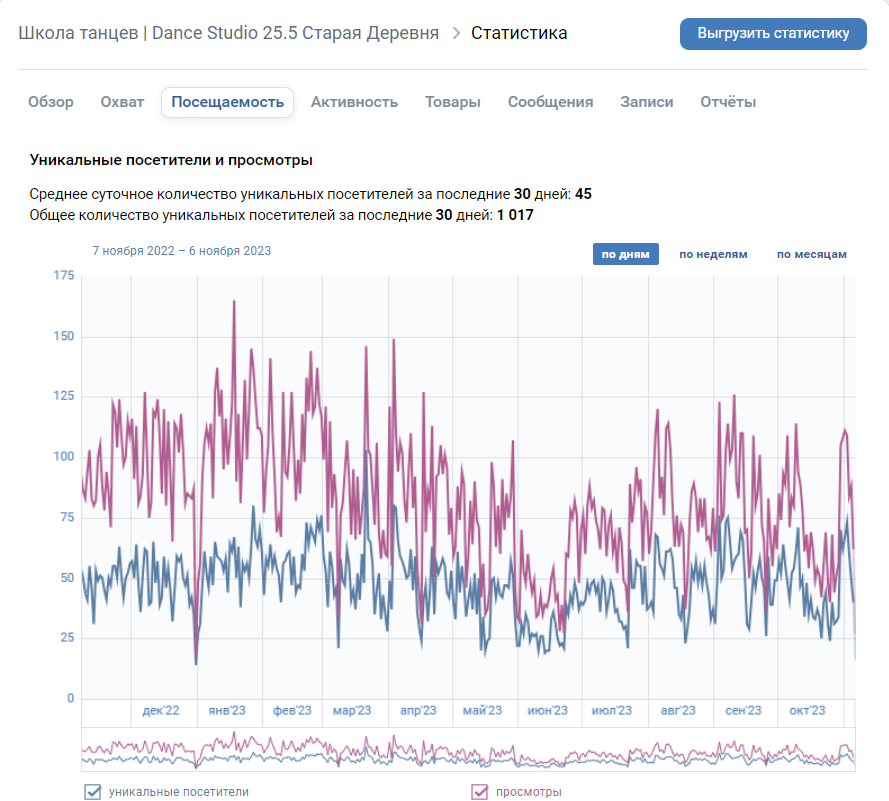This screenshot has height=801, width=889.
Task: Click "Выгрузить статистику" button
Action: coord(773,33)
